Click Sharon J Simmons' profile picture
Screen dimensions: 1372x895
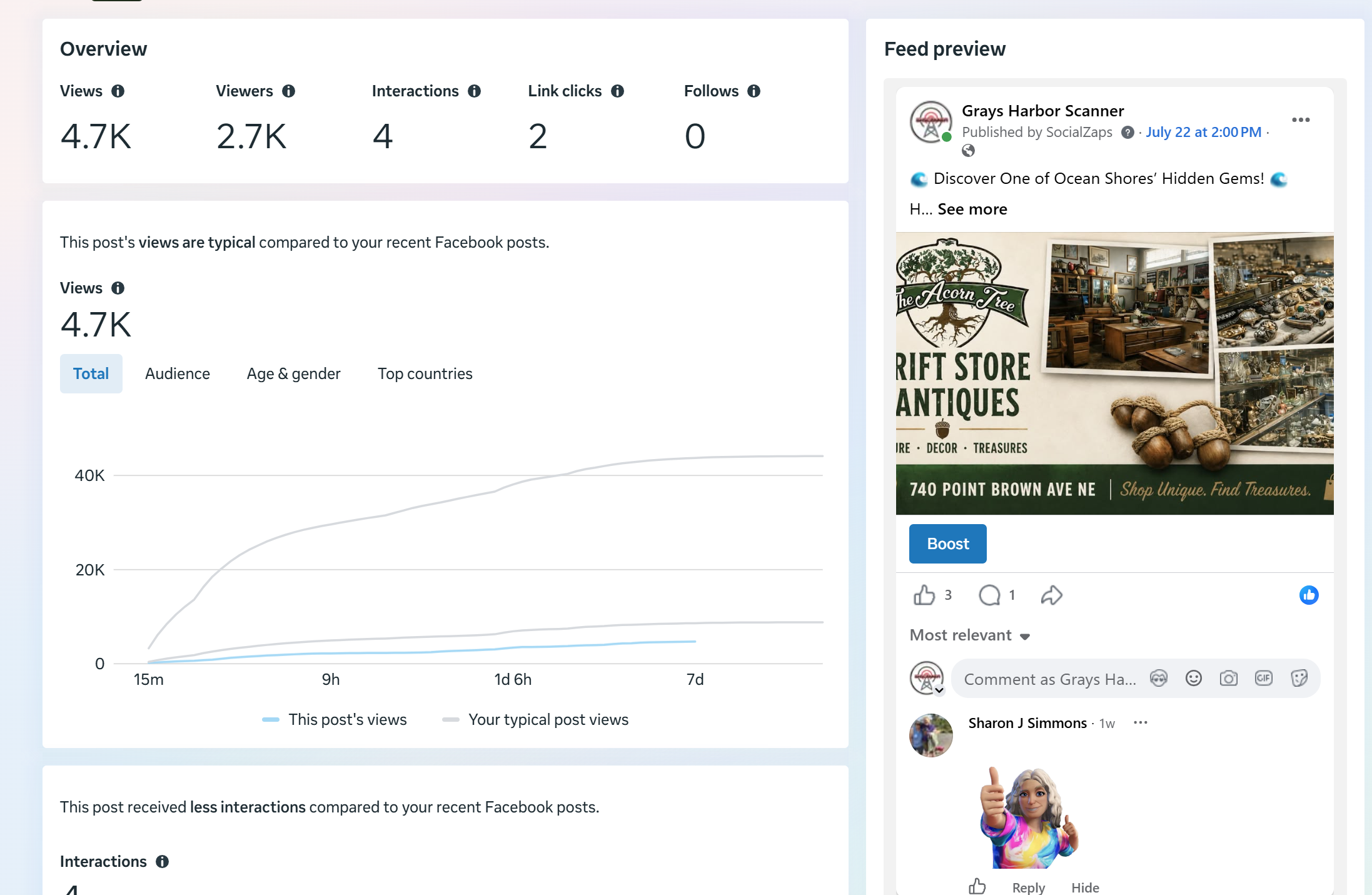pyautogui.click(x=931, y=736)
